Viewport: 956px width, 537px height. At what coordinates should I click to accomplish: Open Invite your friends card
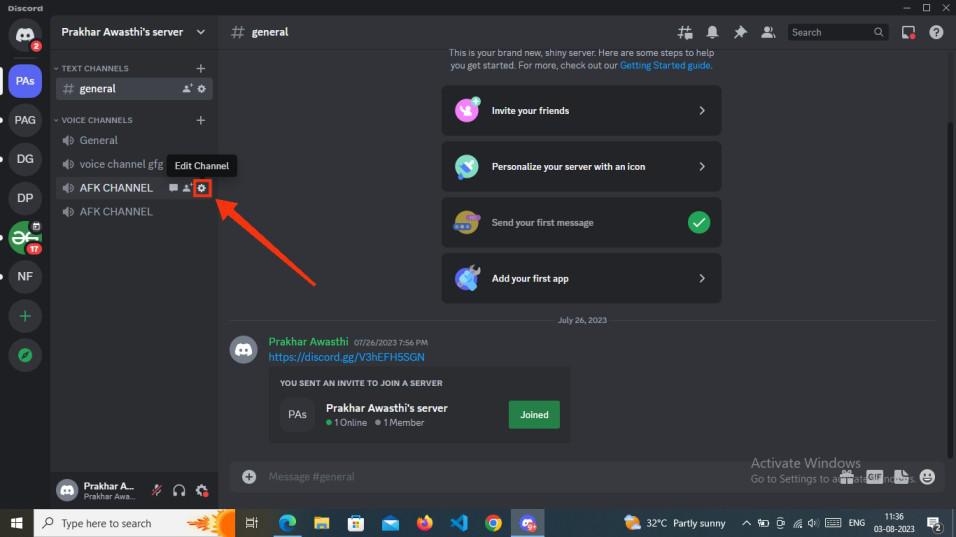coord(581,110)
